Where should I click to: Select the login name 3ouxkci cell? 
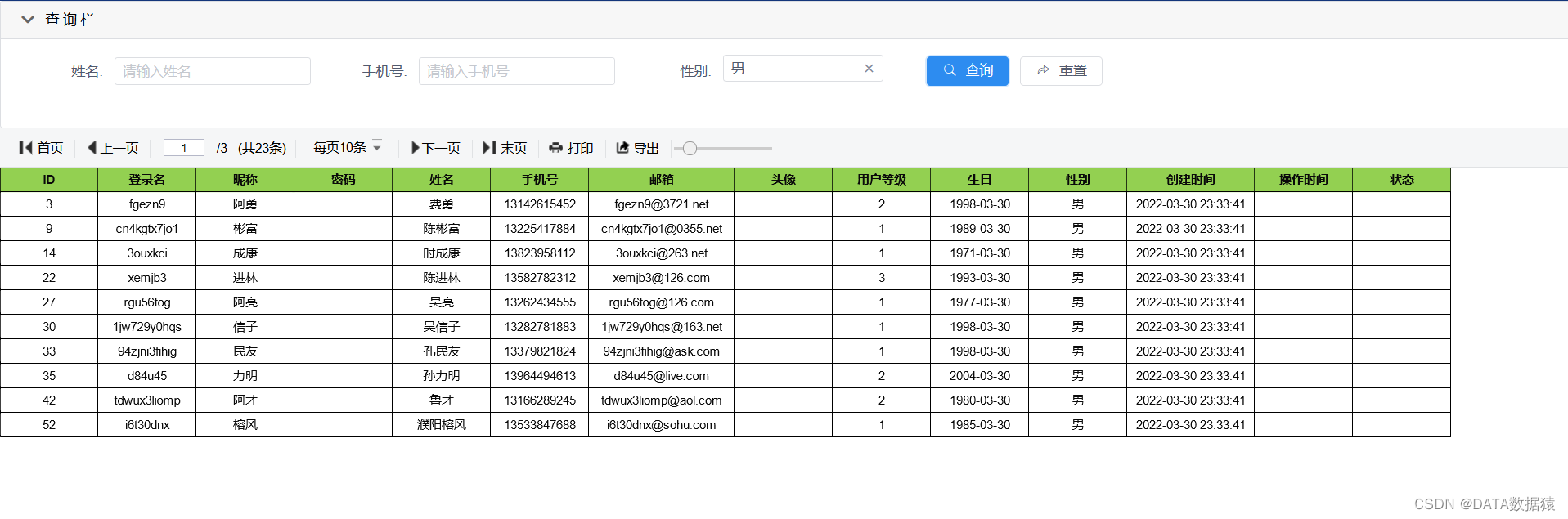pyautogui.click(x=147, y=253)
